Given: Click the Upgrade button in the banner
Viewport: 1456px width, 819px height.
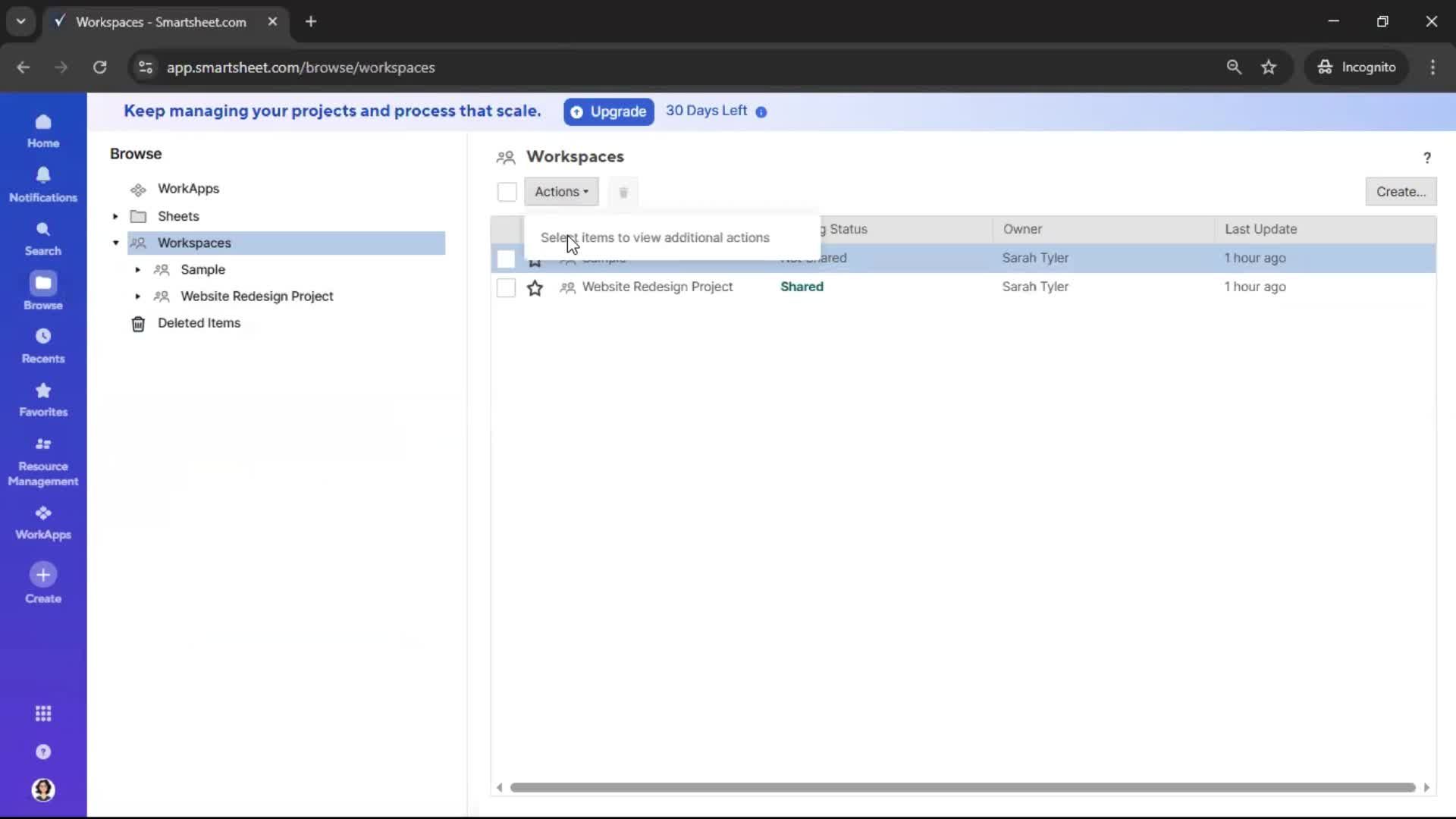Looking at the screenshot, I should [608, 111].
